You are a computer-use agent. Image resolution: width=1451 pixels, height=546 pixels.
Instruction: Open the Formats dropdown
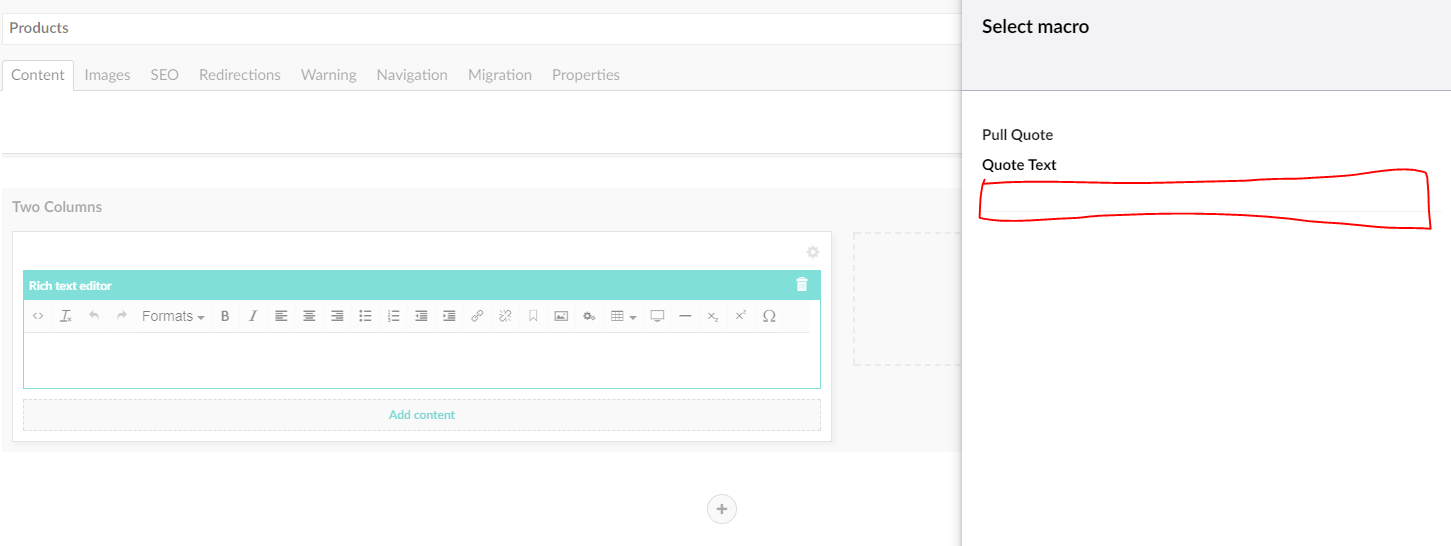pos(172,316)
